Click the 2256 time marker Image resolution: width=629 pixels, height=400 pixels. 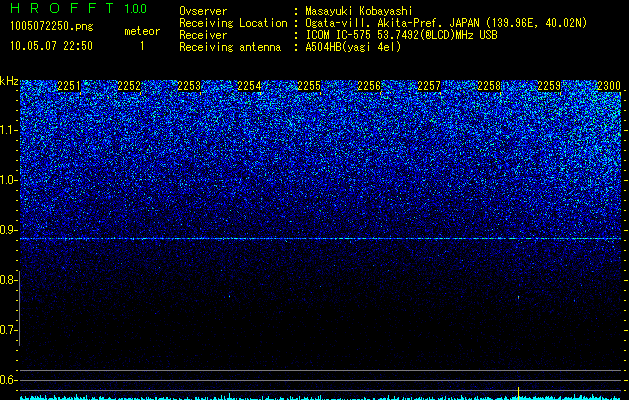[x=369, y=86]
